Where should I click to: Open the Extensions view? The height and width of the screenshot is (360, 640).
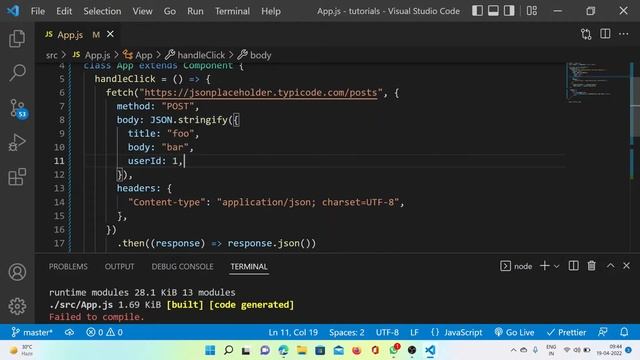point(17,177)
